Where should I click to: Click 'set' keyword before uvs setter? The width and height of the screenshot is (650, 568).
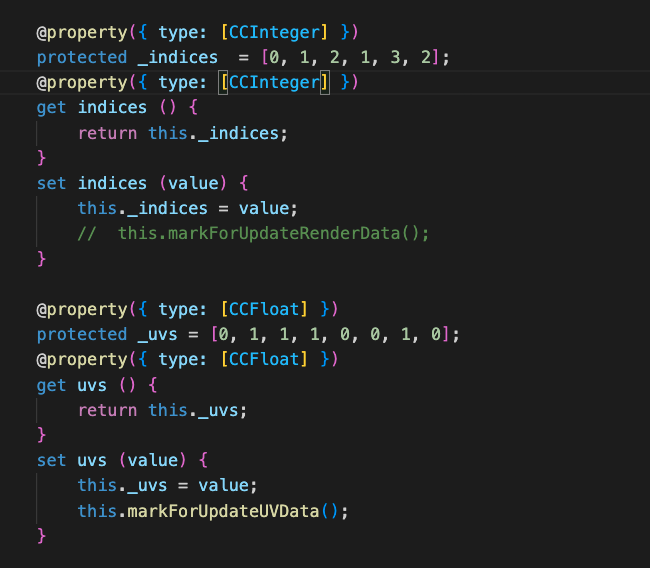[51, 461]
